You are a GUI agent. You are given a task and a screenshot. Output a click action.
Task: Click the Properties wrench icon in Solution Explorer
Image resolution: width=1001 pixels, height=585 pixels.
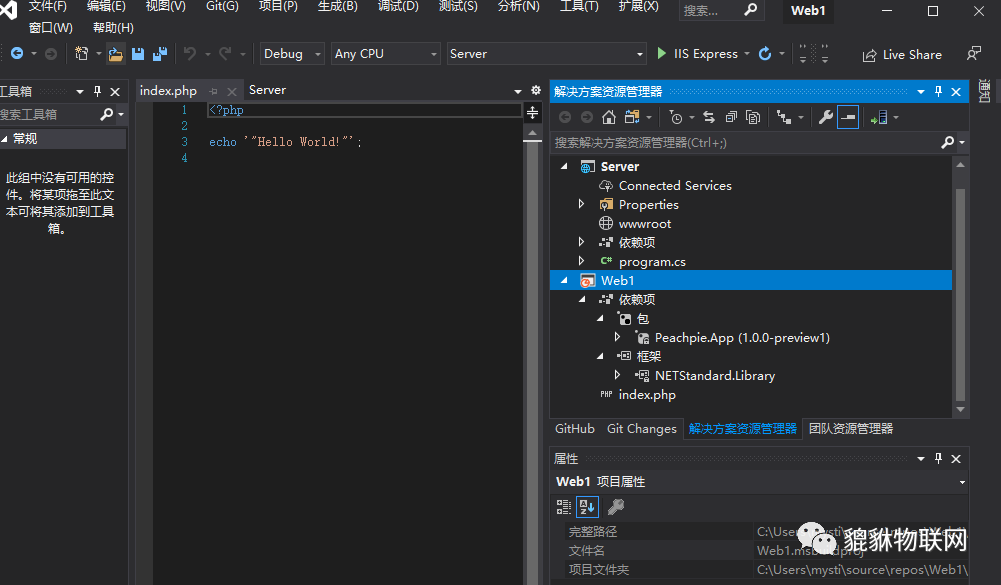[x=825, y=117]
